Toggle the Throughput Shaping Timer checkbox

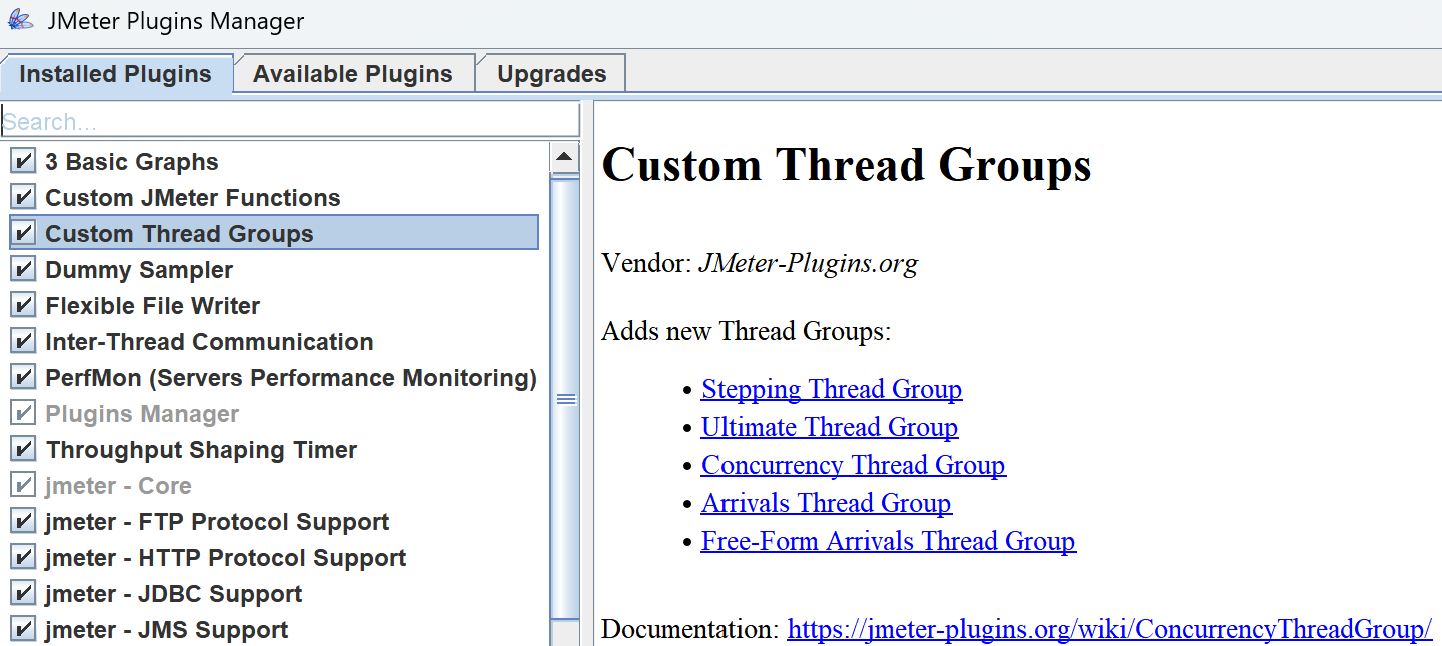[x=23, y=450]
